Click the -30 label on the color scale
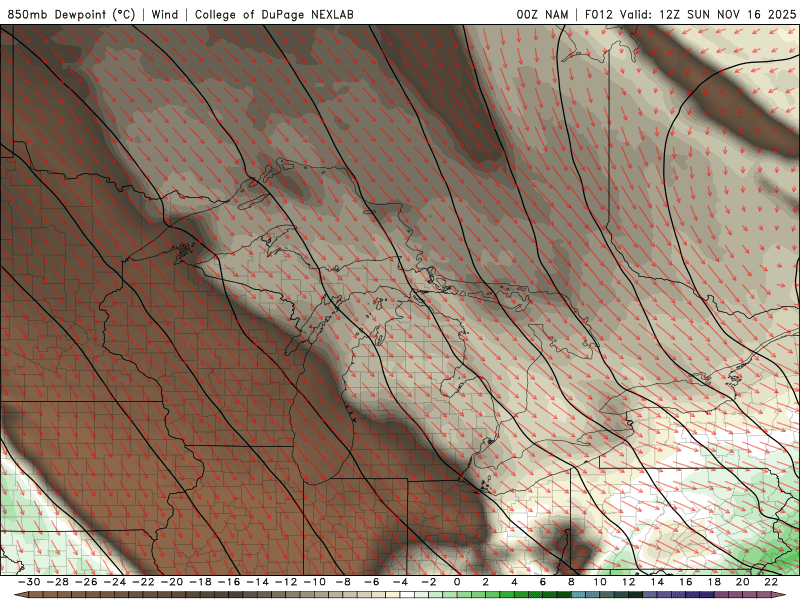800x600 pixels. [x=29, y=582]
